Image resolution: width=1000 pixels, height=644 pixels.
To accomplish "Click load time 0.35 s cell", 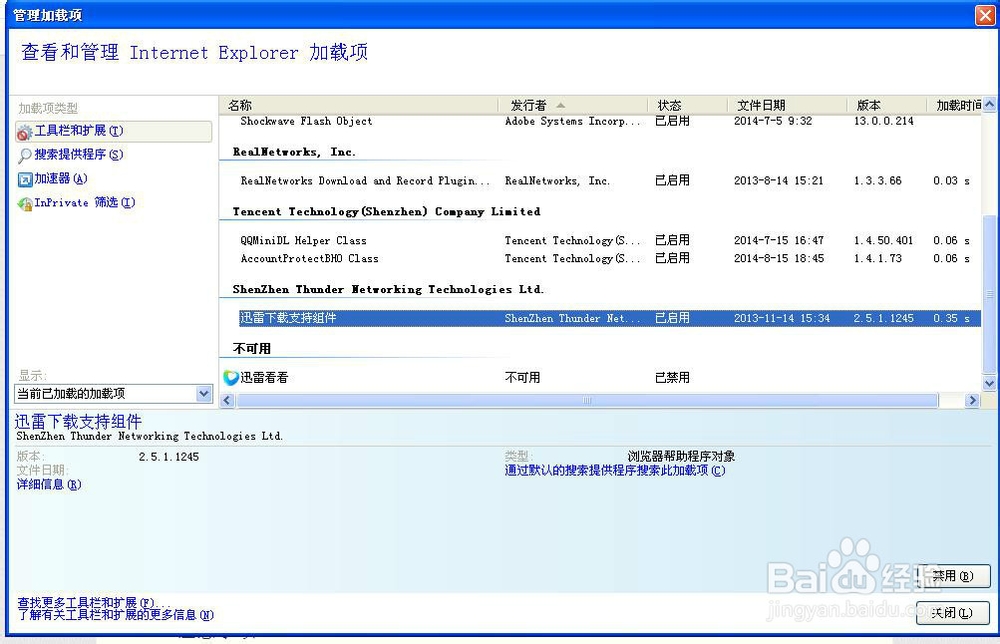I will click(951, 318).
